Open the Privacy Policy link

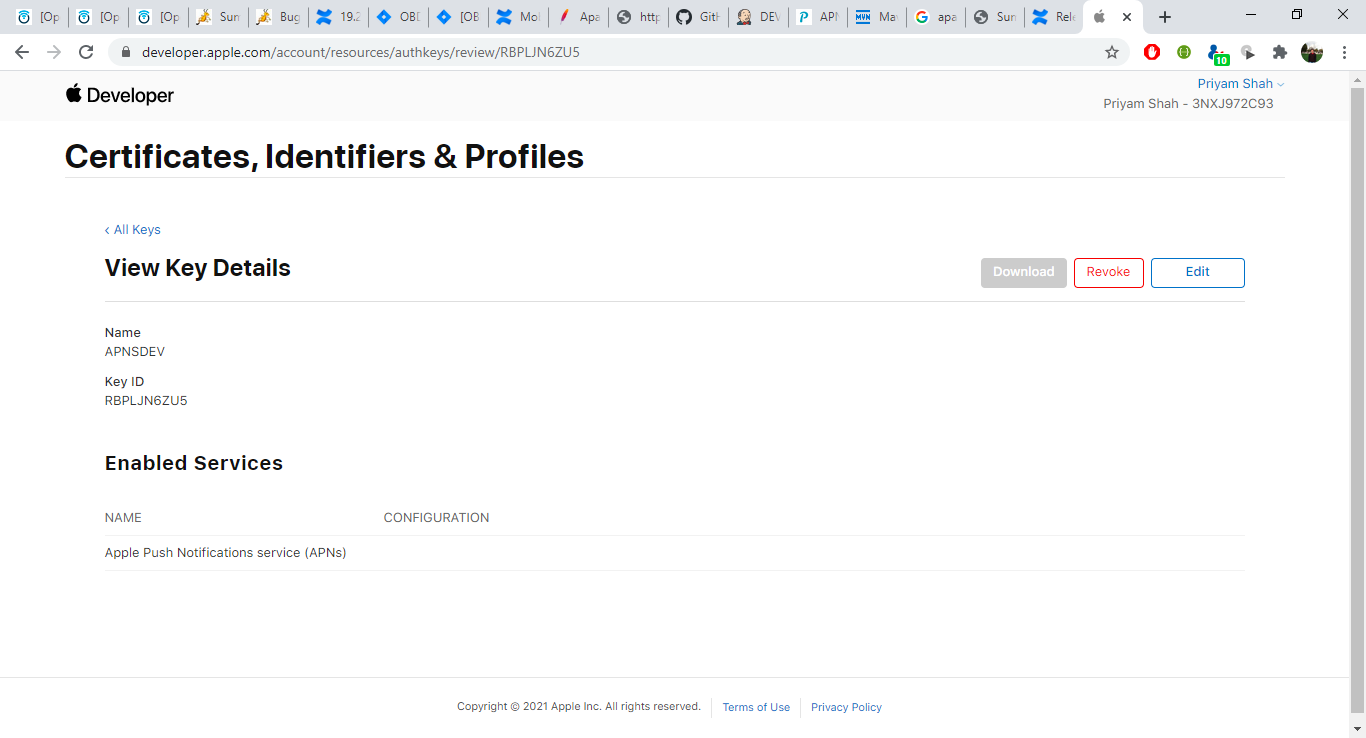click(x=846, y=707)
